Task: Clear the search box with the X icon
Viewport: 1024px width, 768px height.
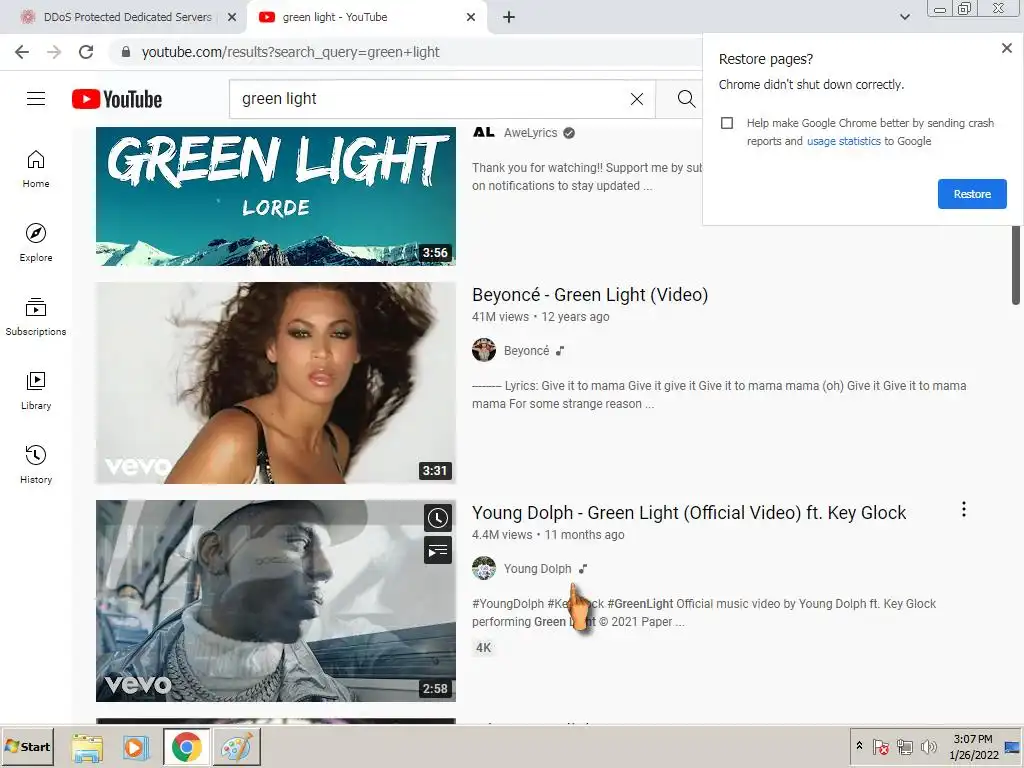Action: [x=637, y=99]
